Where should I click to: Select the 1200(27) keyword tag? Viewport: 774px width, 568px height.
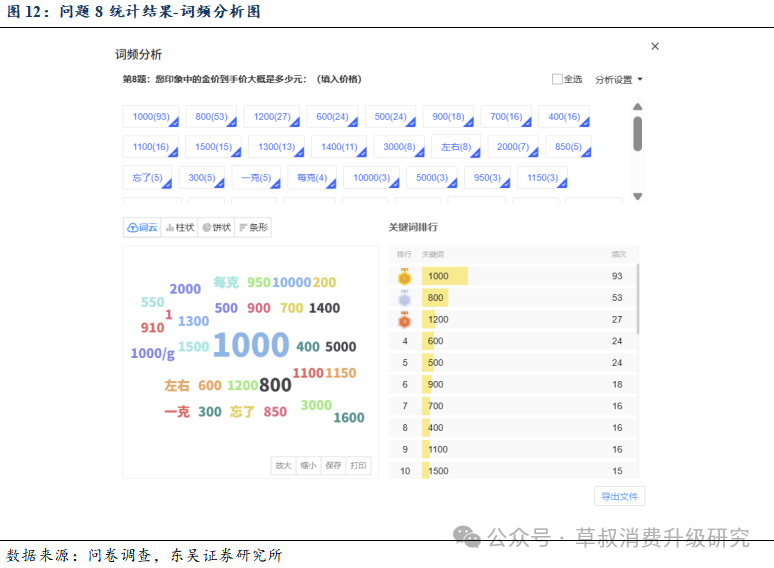[272, 116]
